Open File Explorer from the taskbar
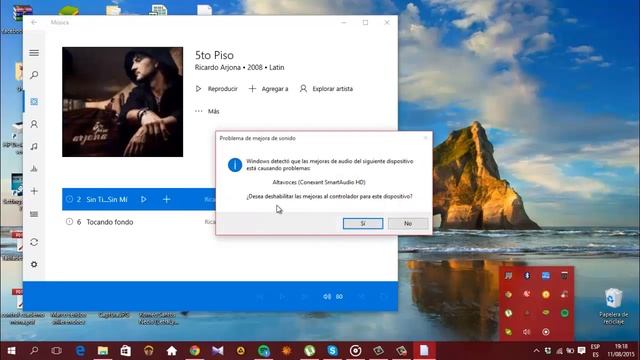Image resolution: width=640 pixels, height=360 pixels. [x=103, y=351]
